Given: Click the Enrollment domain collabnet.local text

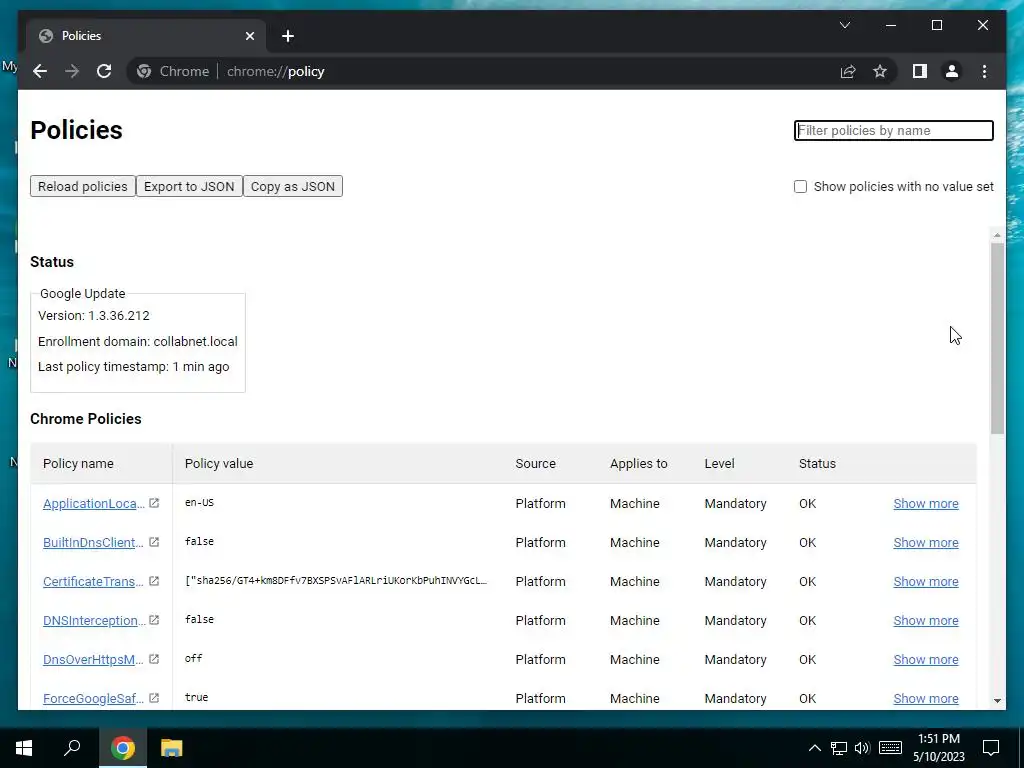Looking at the screenshot, I should [138, 342].
